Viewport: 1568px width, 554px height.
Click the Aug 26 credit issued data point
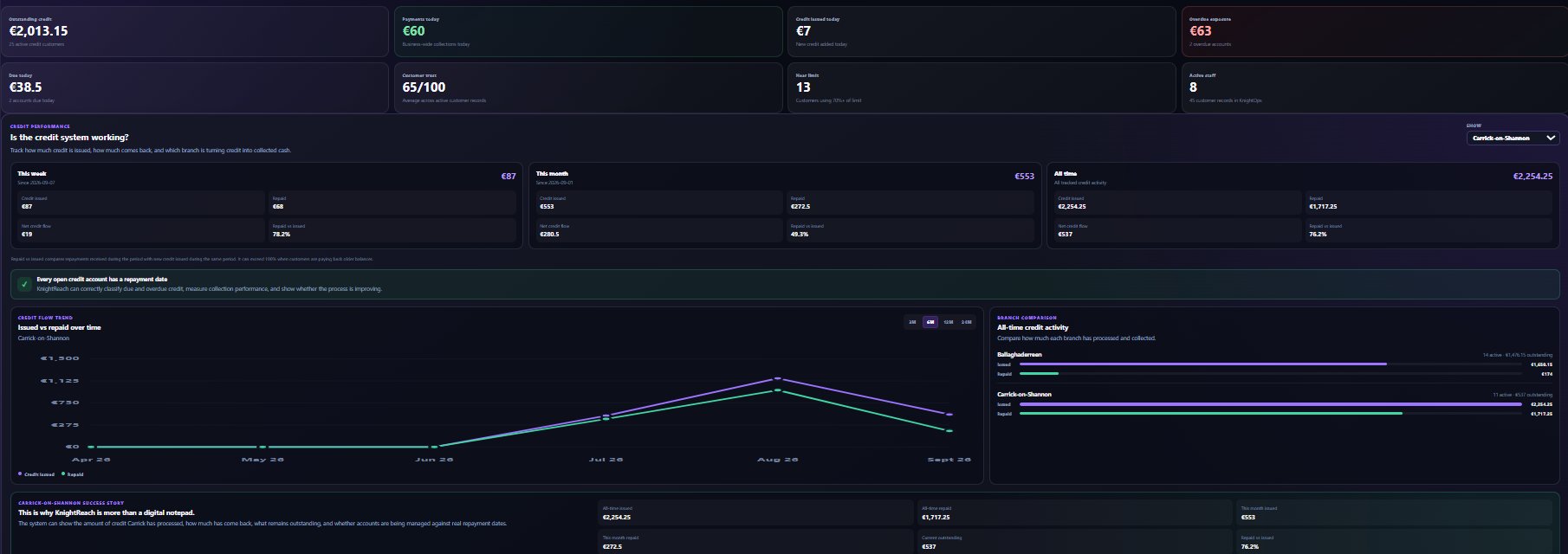[777, 378]
